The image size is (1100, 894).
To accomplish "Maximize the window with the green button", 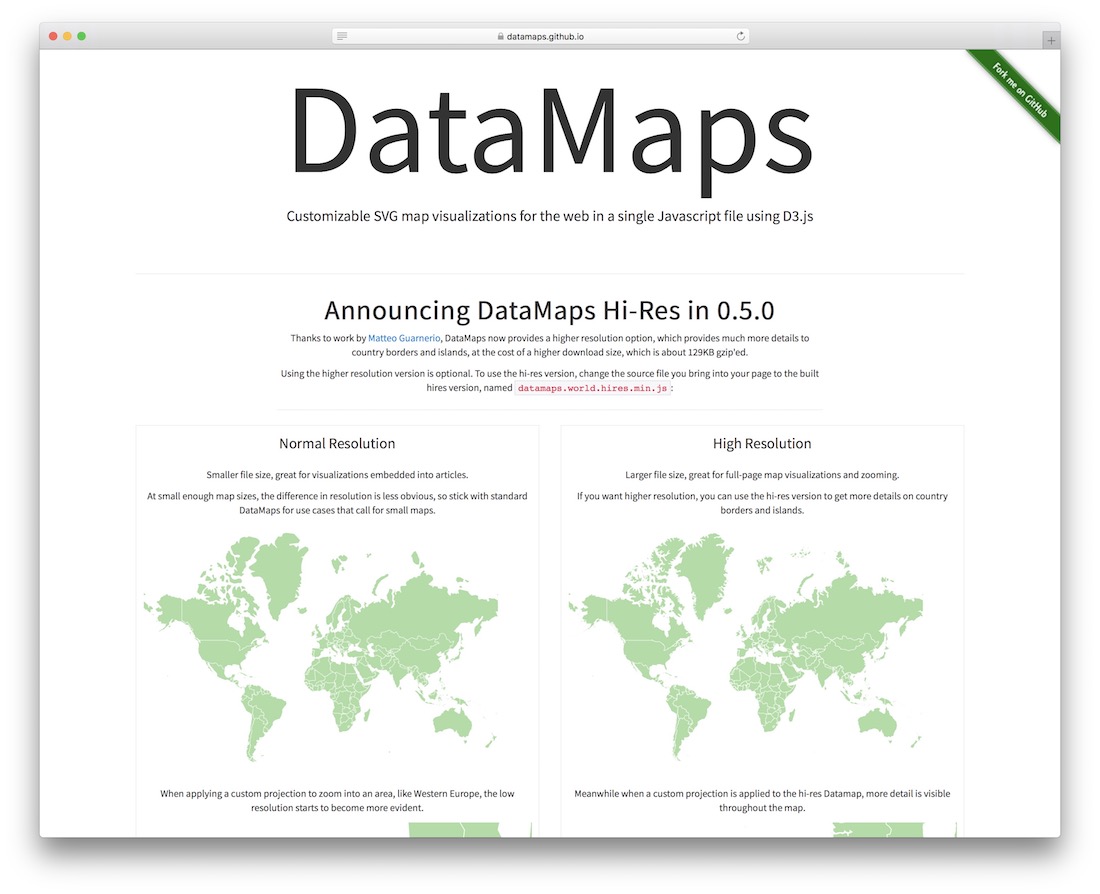I will coord(81,36).
